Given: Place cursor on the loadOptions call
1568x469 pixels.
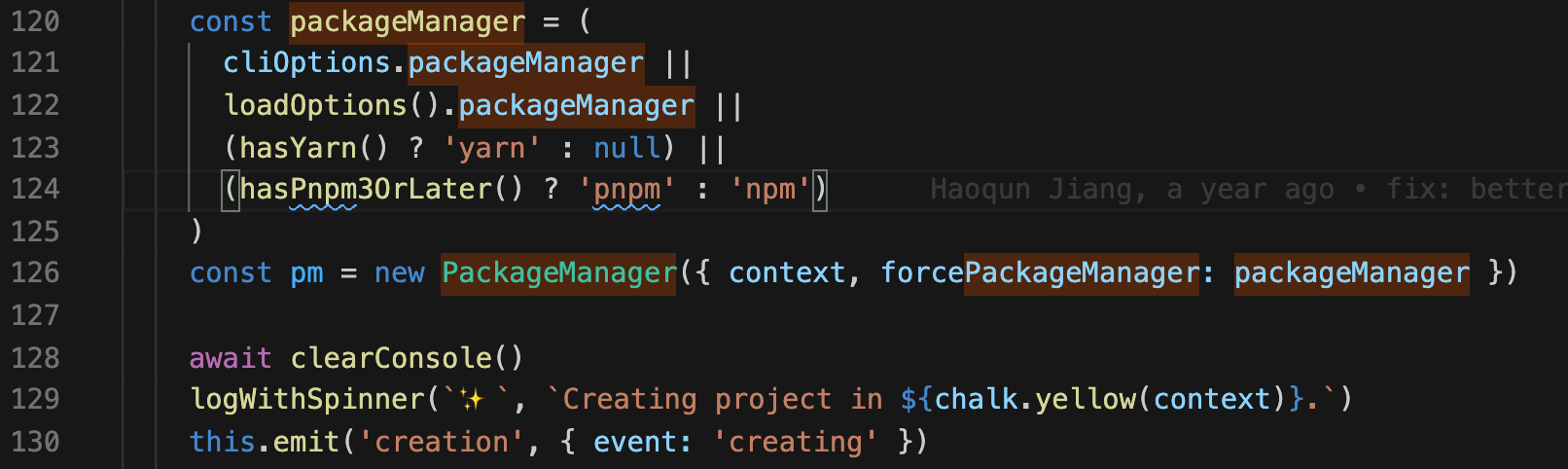Looking at the screenshot, I should click(315, 105).
